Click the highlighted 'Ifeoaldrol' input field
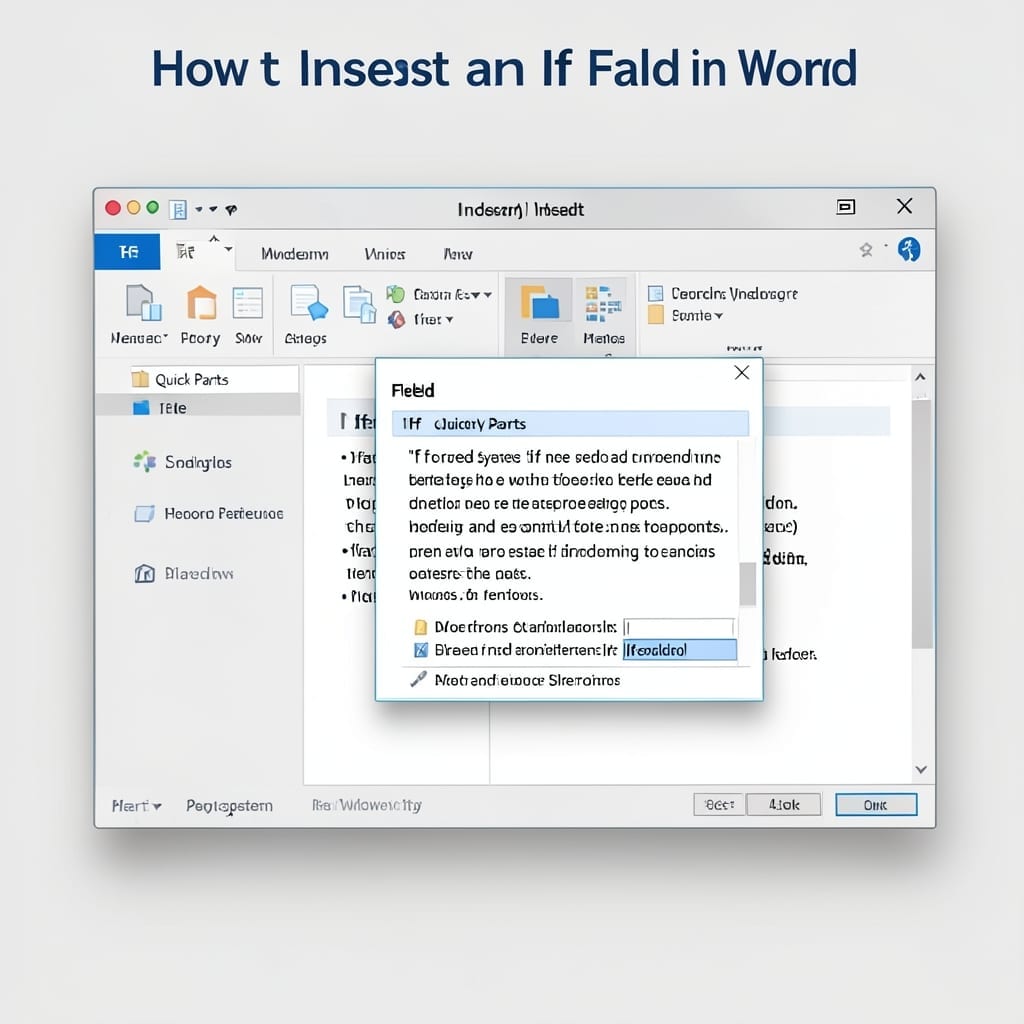The image size is (1024, 1024). 679,650
